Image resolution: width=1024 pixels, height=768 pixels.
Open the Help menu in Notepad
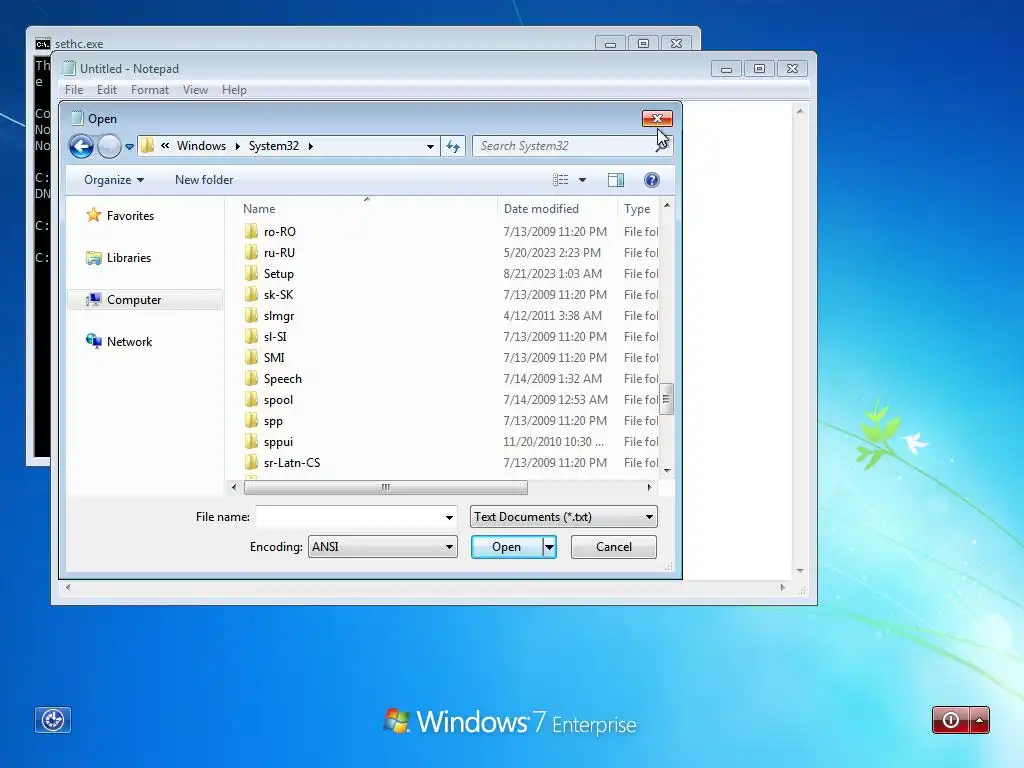pos(234,90)
